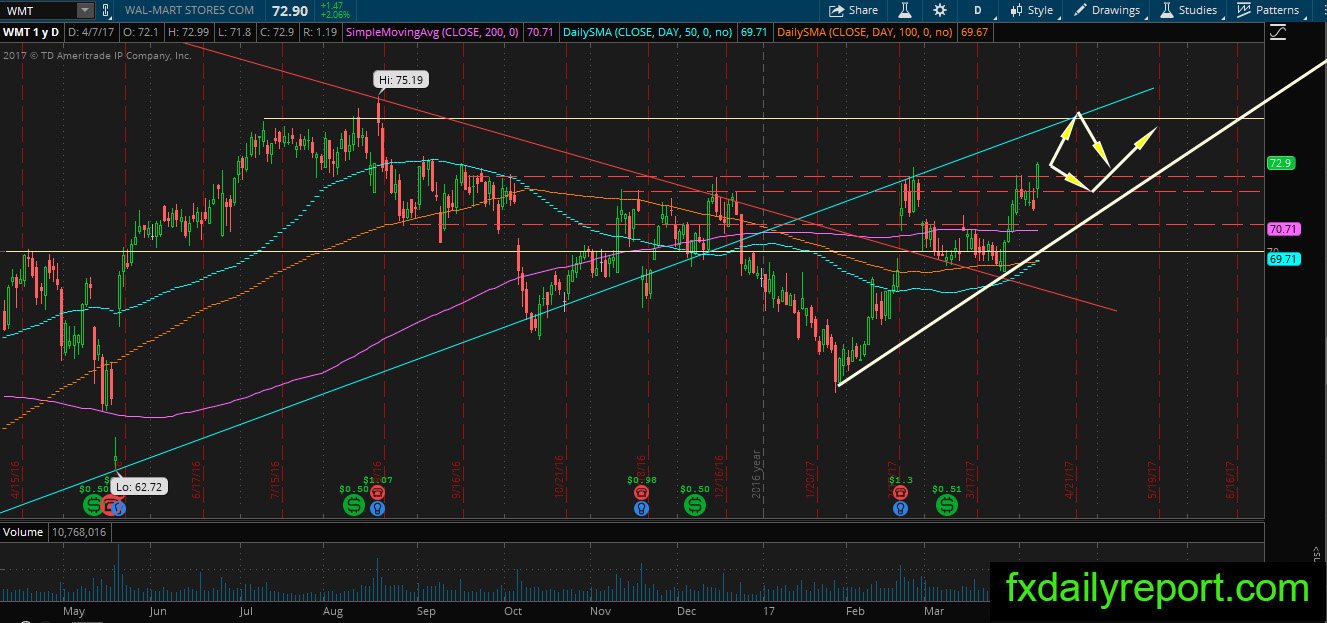Expand right sidebar arrows beside volume pane

[1315, 550]
